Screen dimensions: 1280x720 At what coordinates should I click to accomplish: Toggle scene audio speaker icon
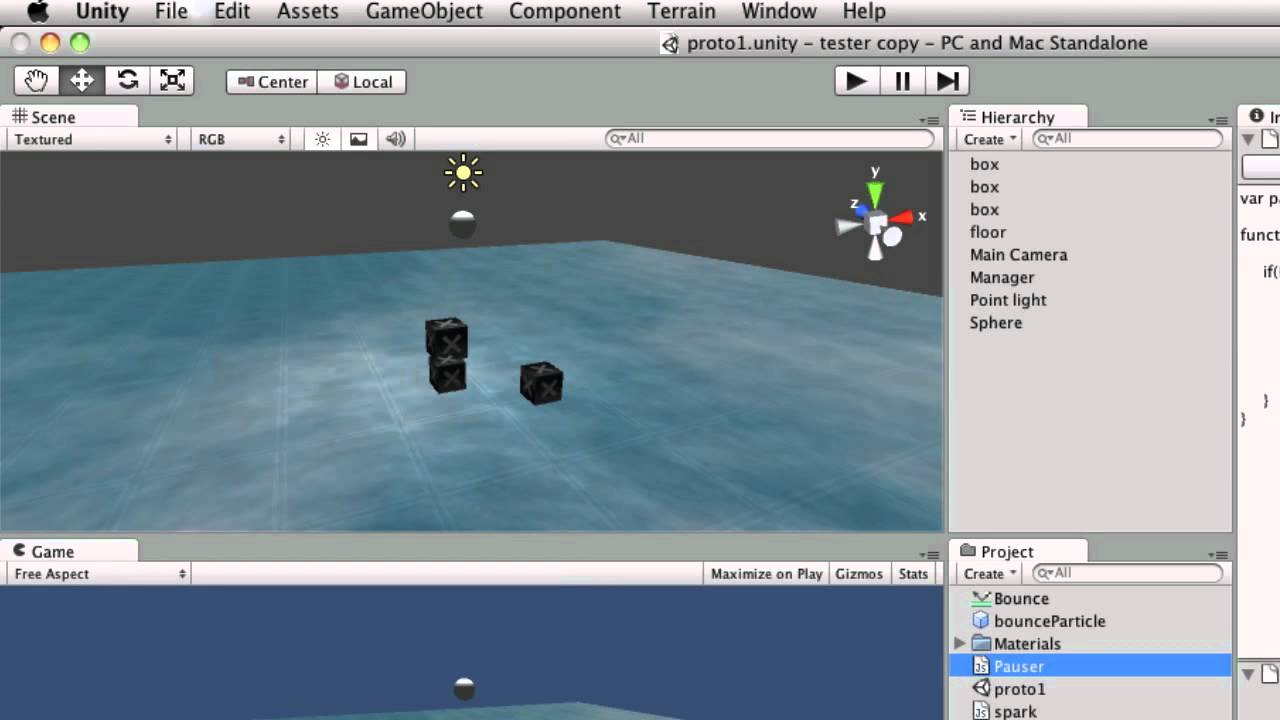click(x=396, y=139)
